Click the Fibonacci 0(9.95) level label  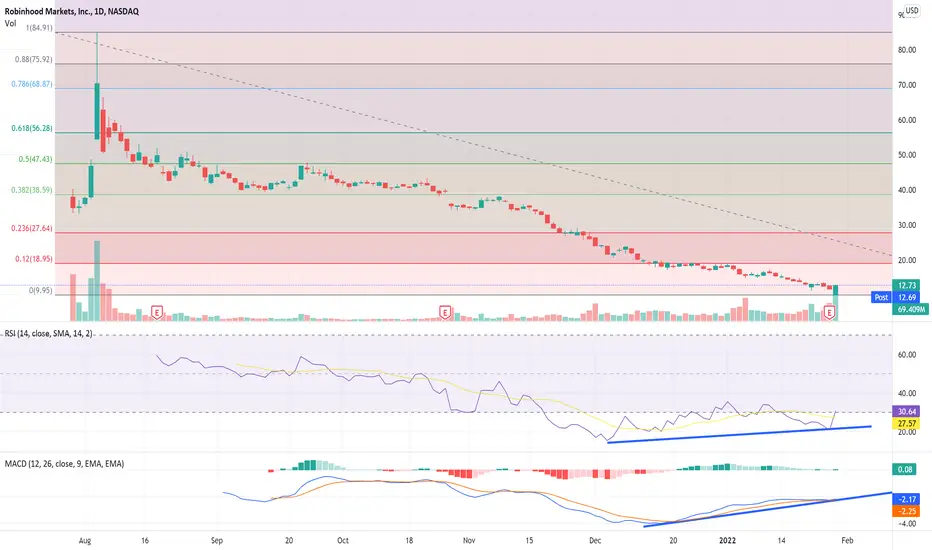coord(40,291)
